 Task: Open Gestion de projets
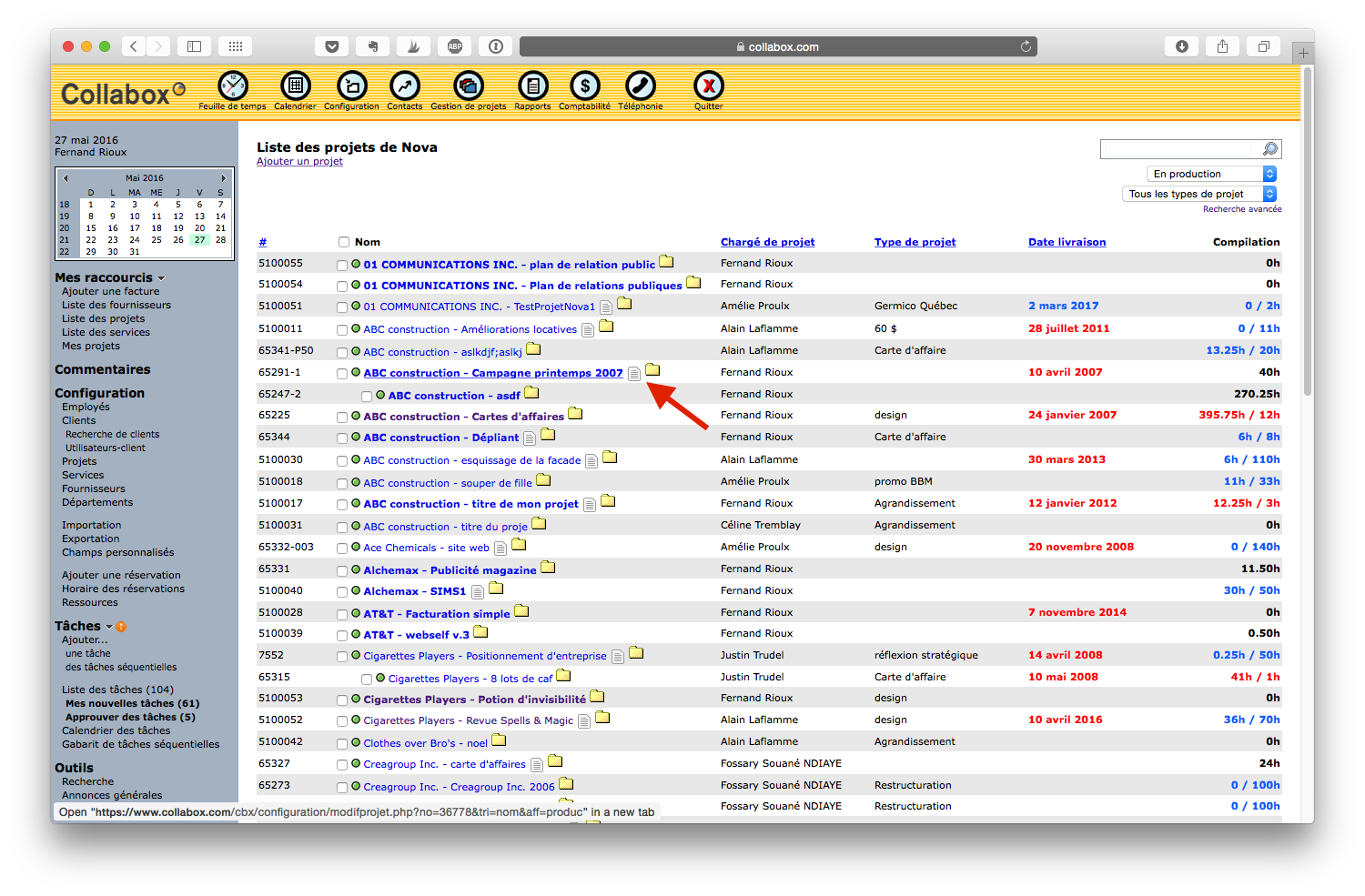click(x=468, y=85)
